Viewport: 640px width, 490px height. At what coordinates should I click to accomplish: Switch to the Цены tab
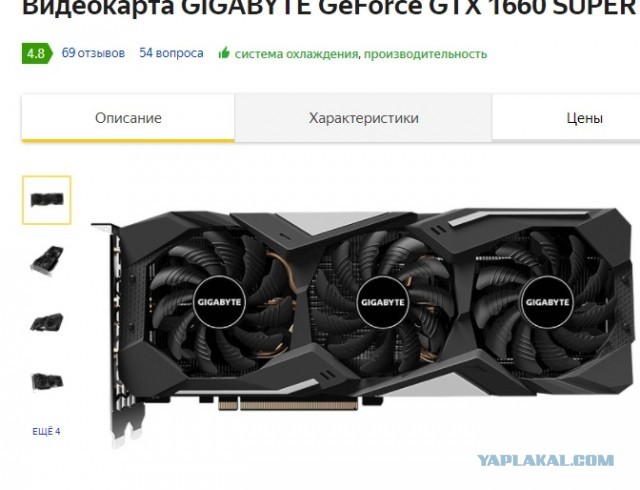[x=584, y=118]
